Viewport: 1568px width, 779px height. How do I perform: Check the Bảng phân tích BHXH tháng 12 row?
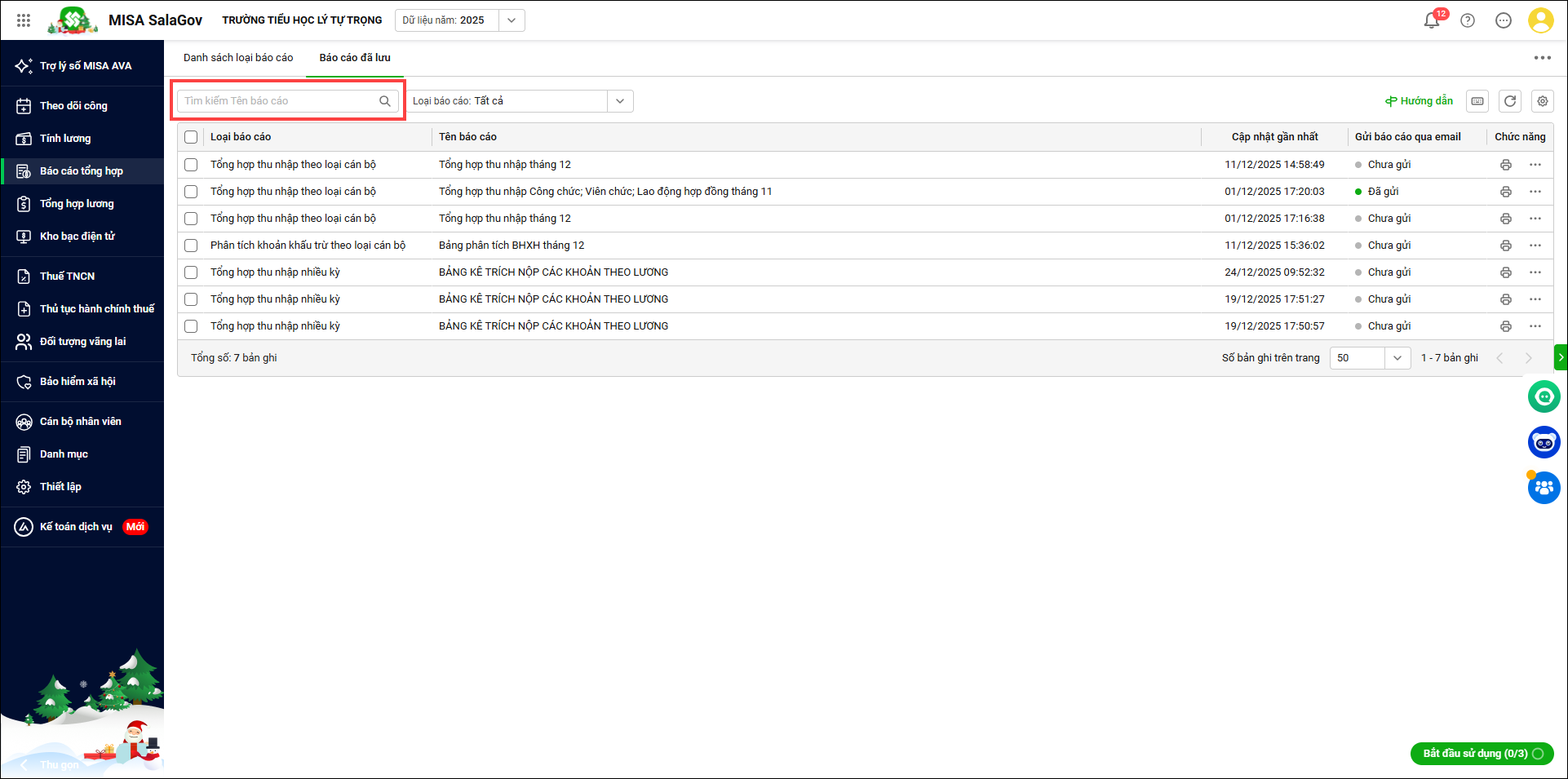pyautogui.click(x=191, y=246)
